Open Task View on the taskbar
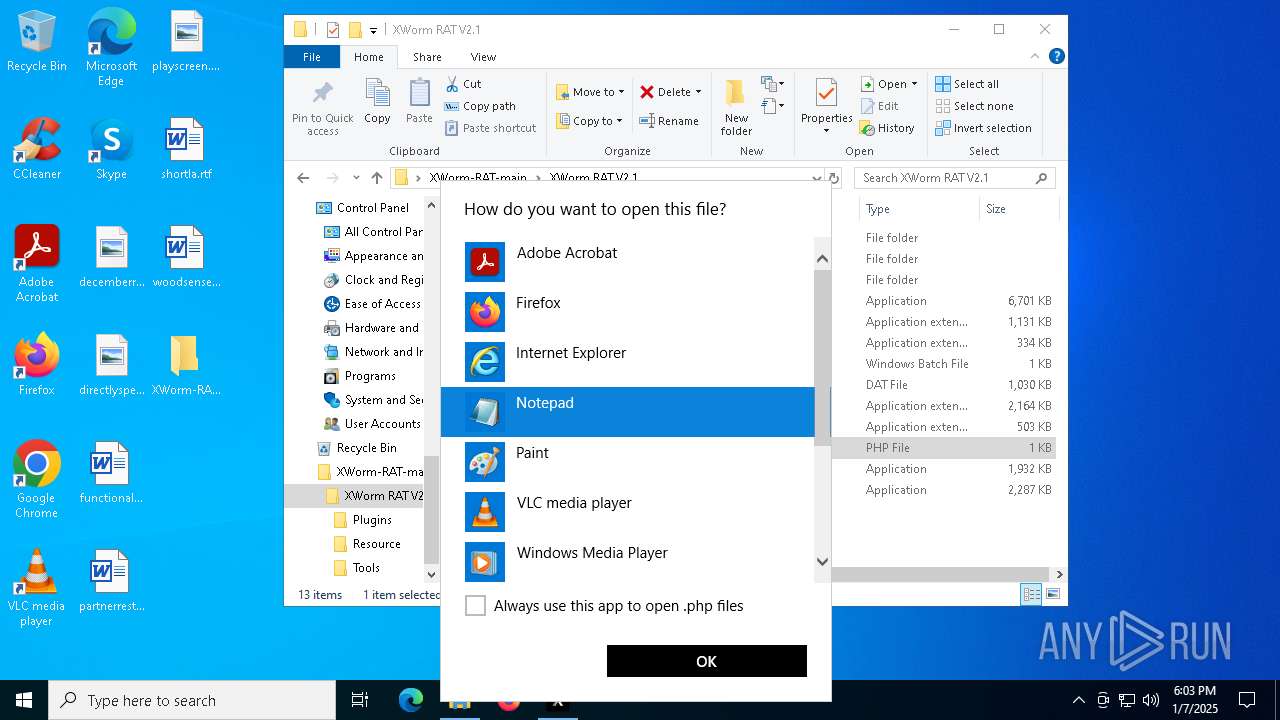 (360, 700)
